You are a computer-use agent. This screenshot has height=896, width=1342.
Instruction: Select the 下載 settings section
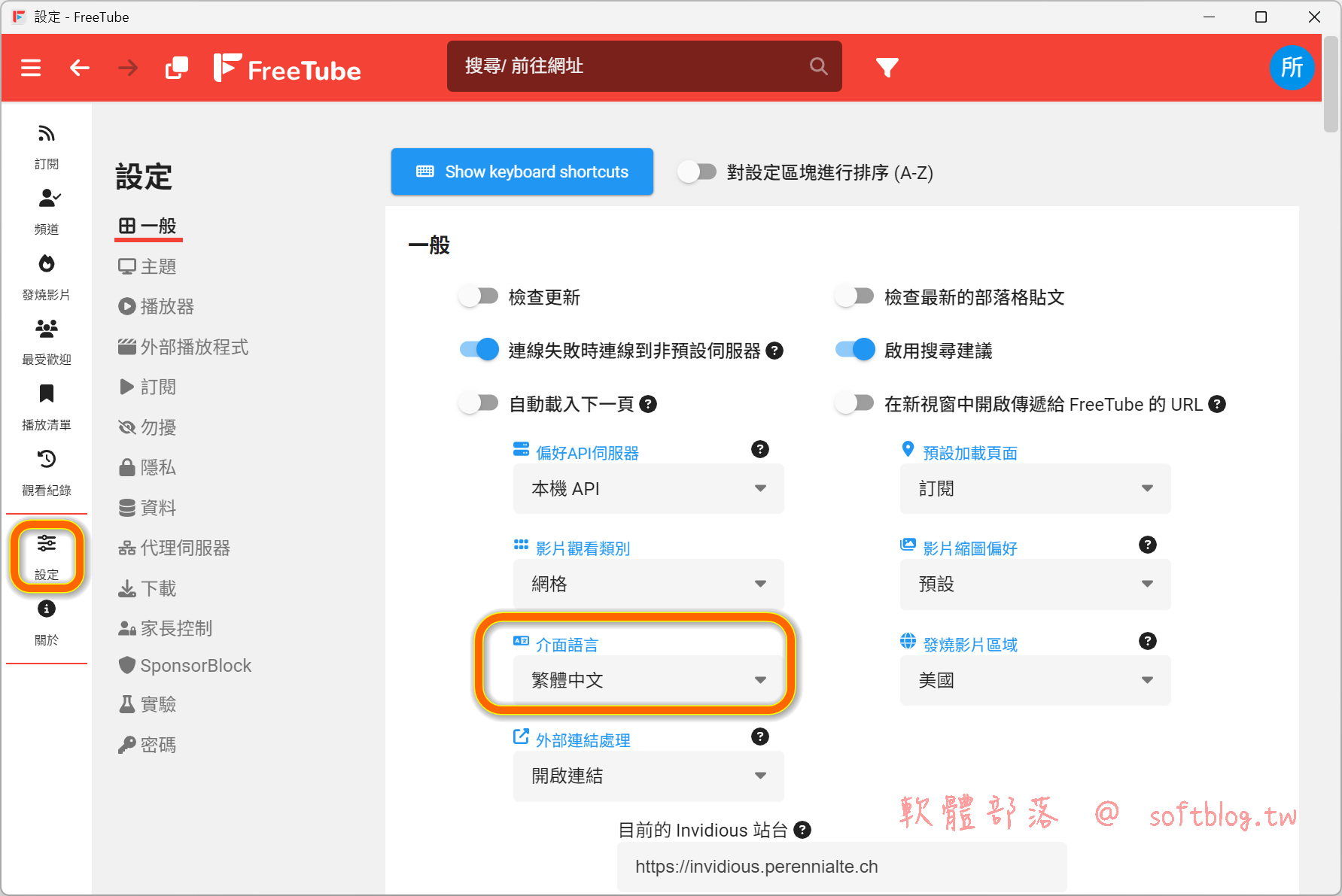coord(148,588)
